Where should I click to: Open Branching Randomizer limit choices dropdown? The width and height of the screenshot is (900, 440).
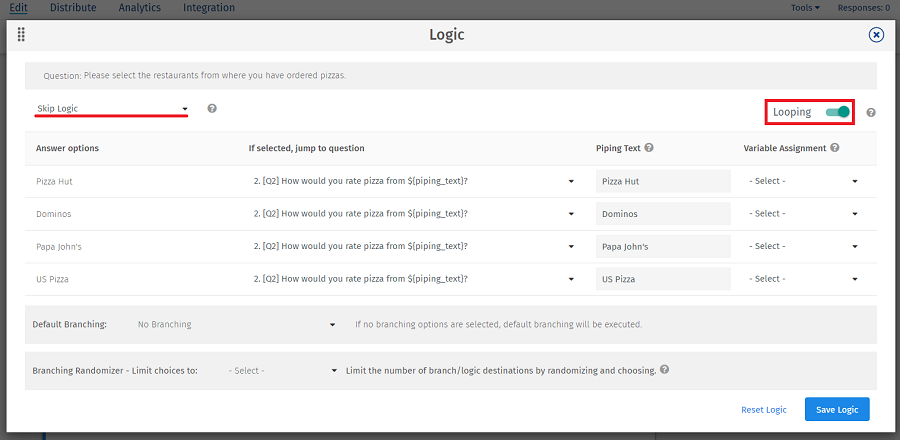(x=284, y=371)
